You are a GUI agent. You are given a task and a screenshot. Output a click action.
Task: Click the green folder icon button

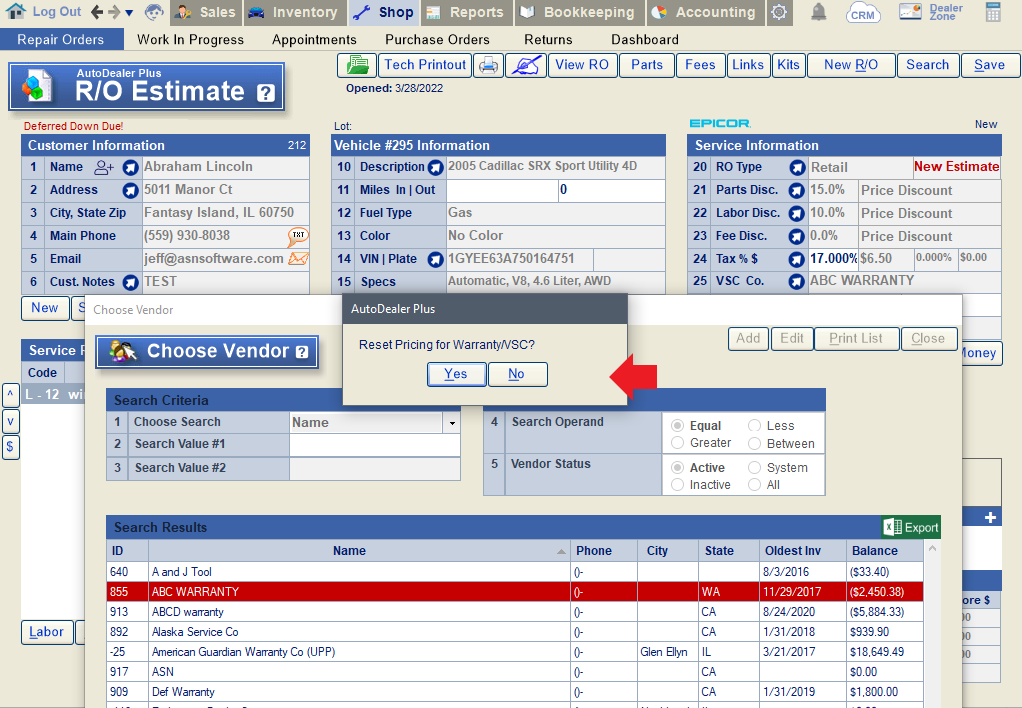coord(357,65)
